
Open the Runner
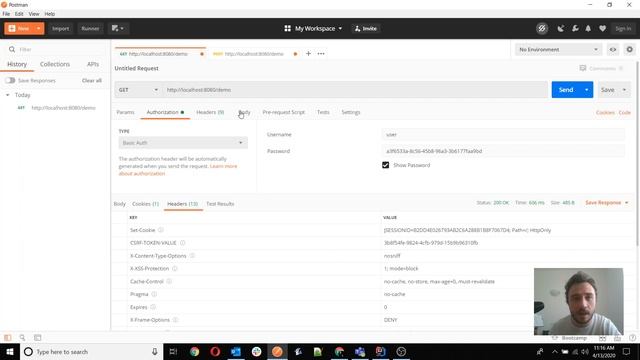pyautogui.click(x=90, y=29)
